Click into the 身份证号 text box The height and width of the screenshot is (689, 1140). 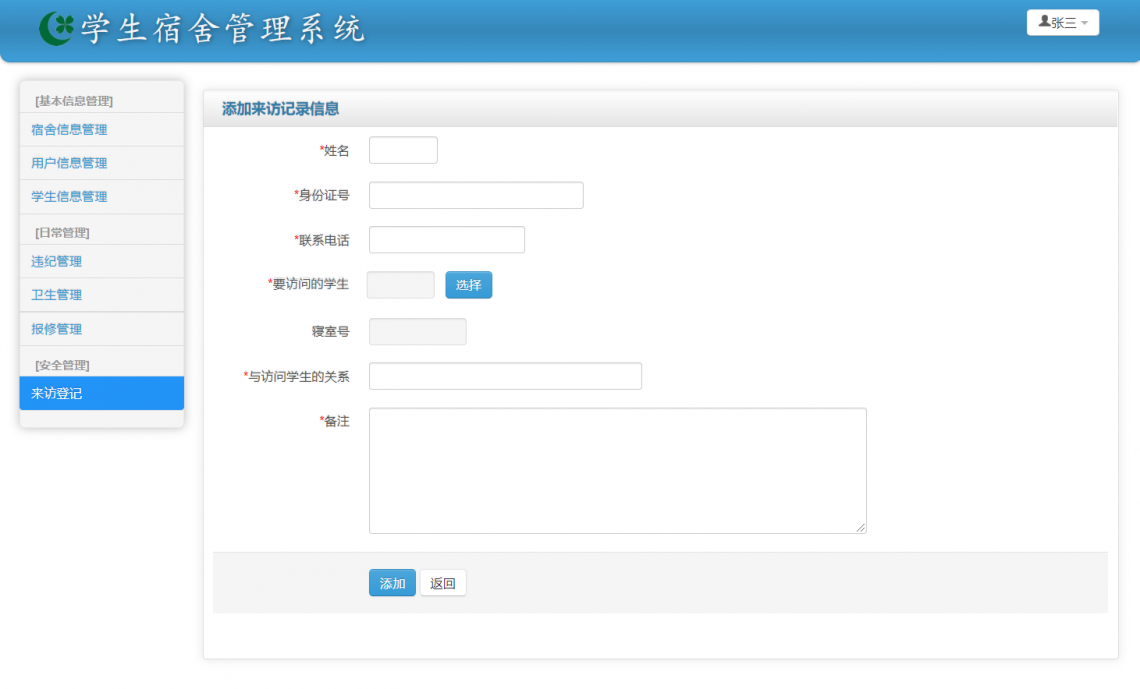[x=476, y=195]
